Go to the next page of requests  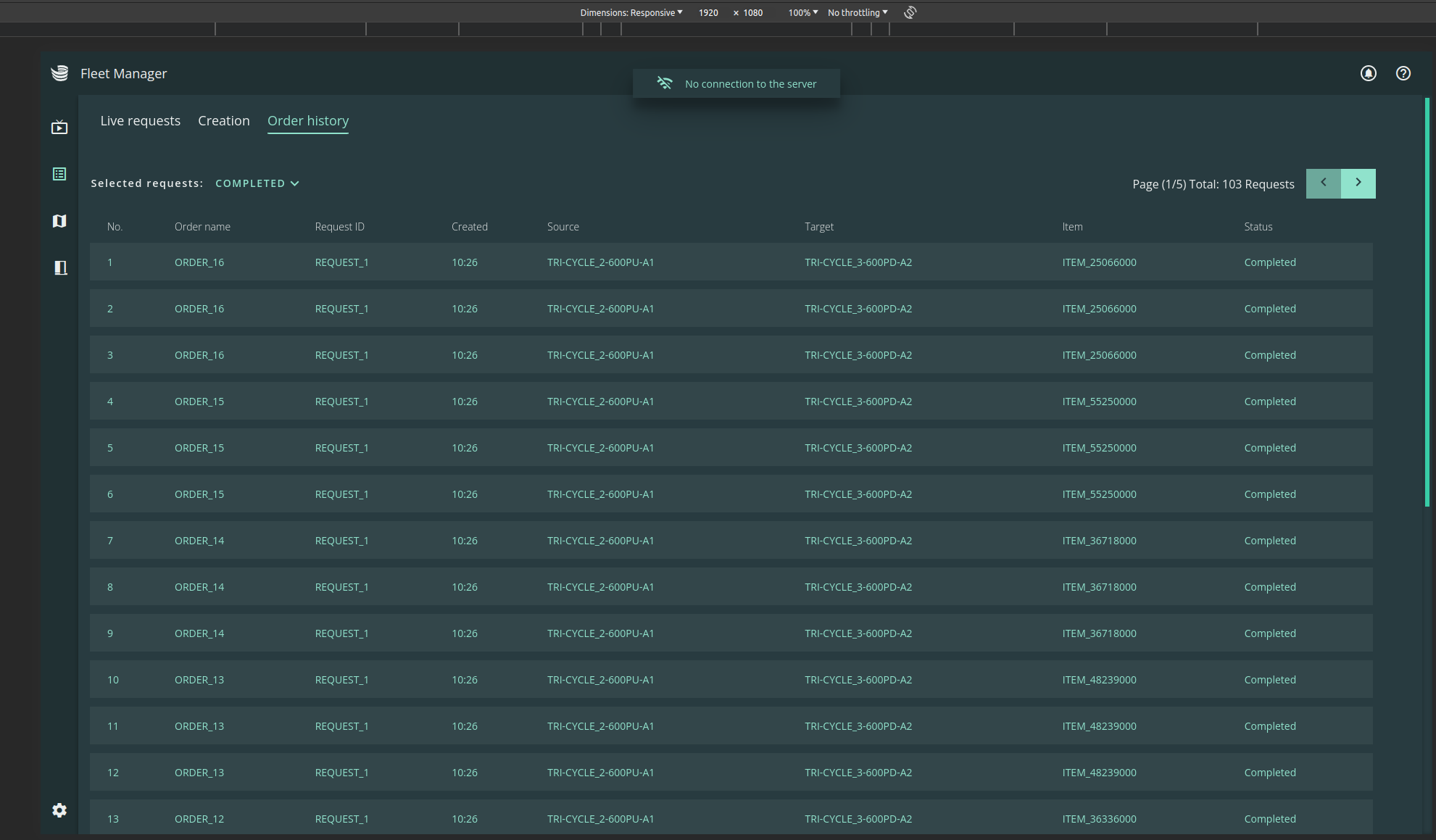pyautogui.click(x=1358, y=183)
